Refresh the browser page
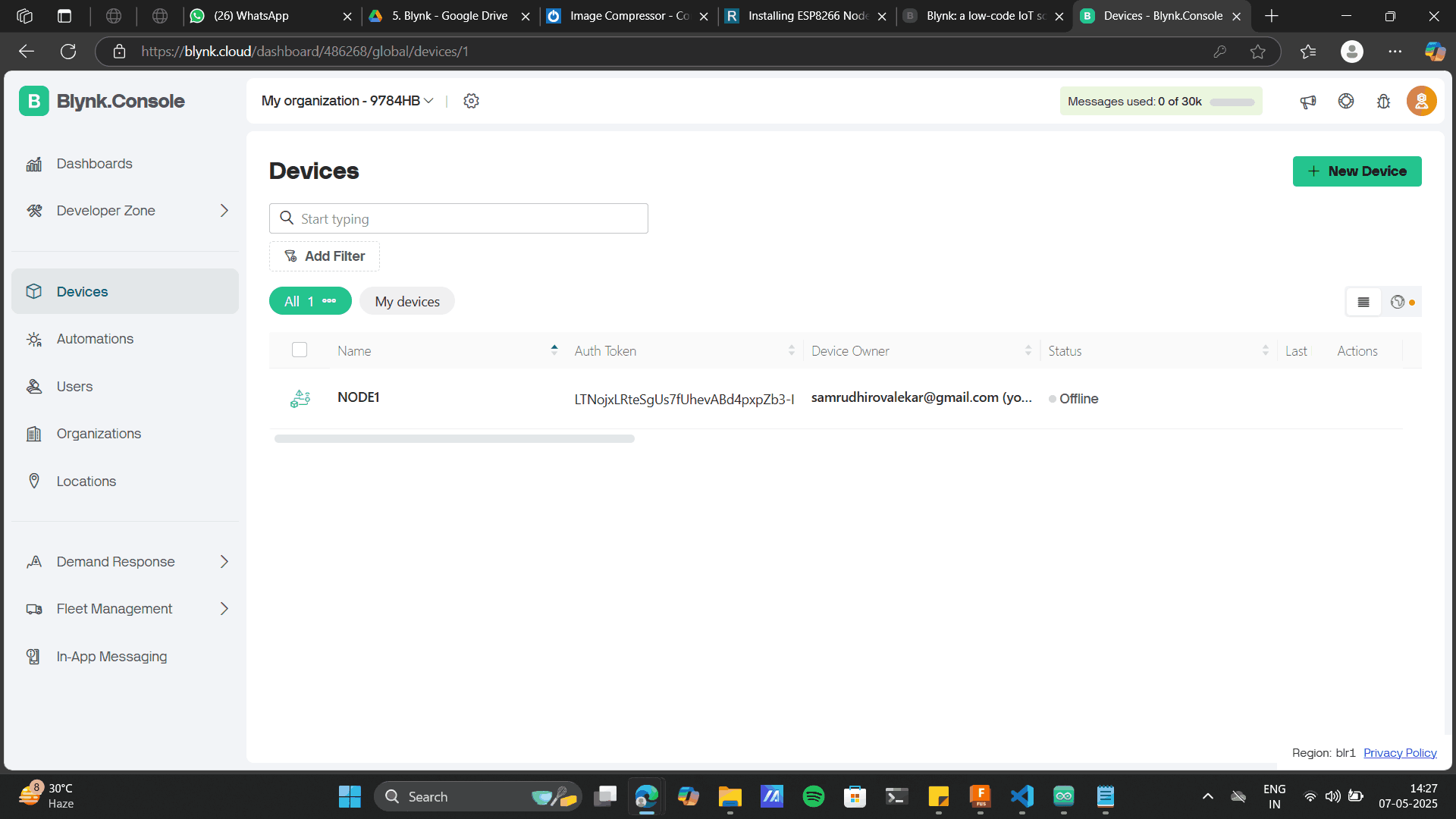Image resolution: width=1456 pixels, height=819 pixels. pos(68,52)
